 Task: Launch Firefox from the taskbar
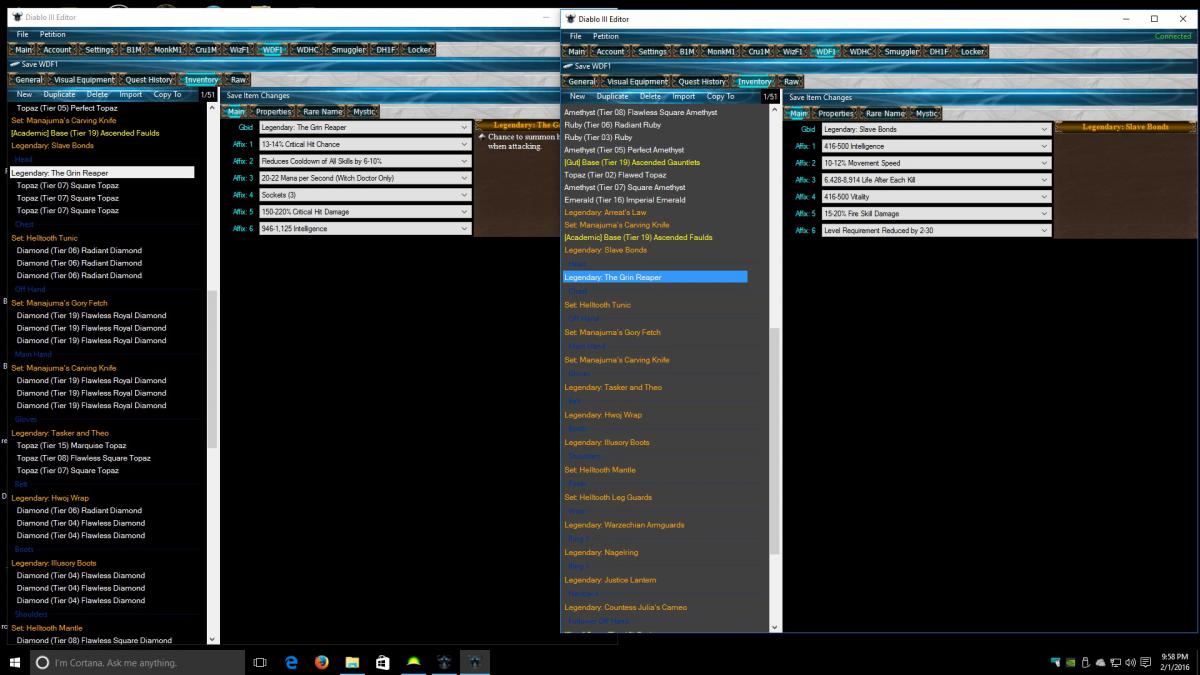(x=321, y=662)
